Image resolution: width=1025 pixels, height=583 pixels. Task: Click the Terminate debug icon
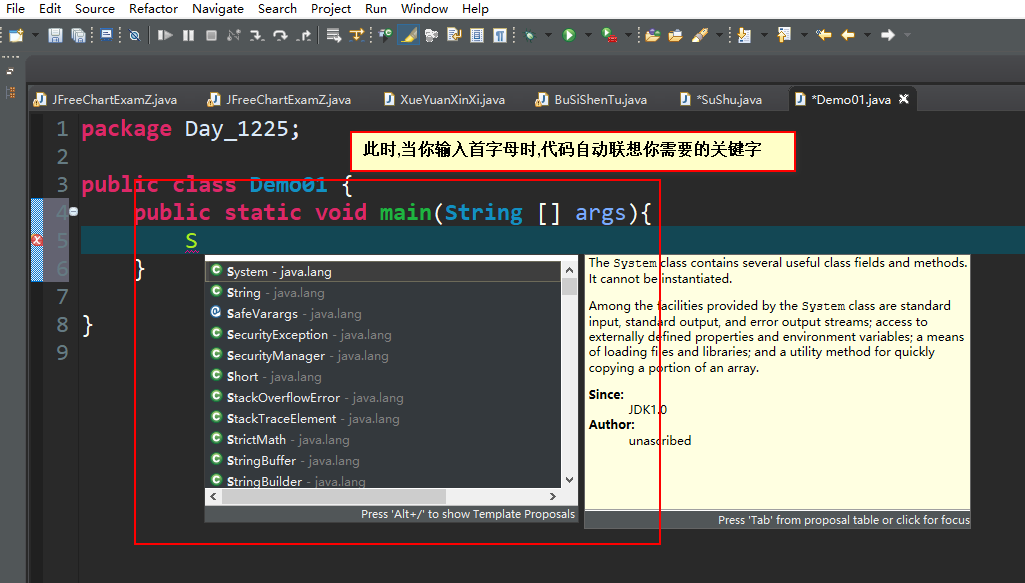(211, 35)
